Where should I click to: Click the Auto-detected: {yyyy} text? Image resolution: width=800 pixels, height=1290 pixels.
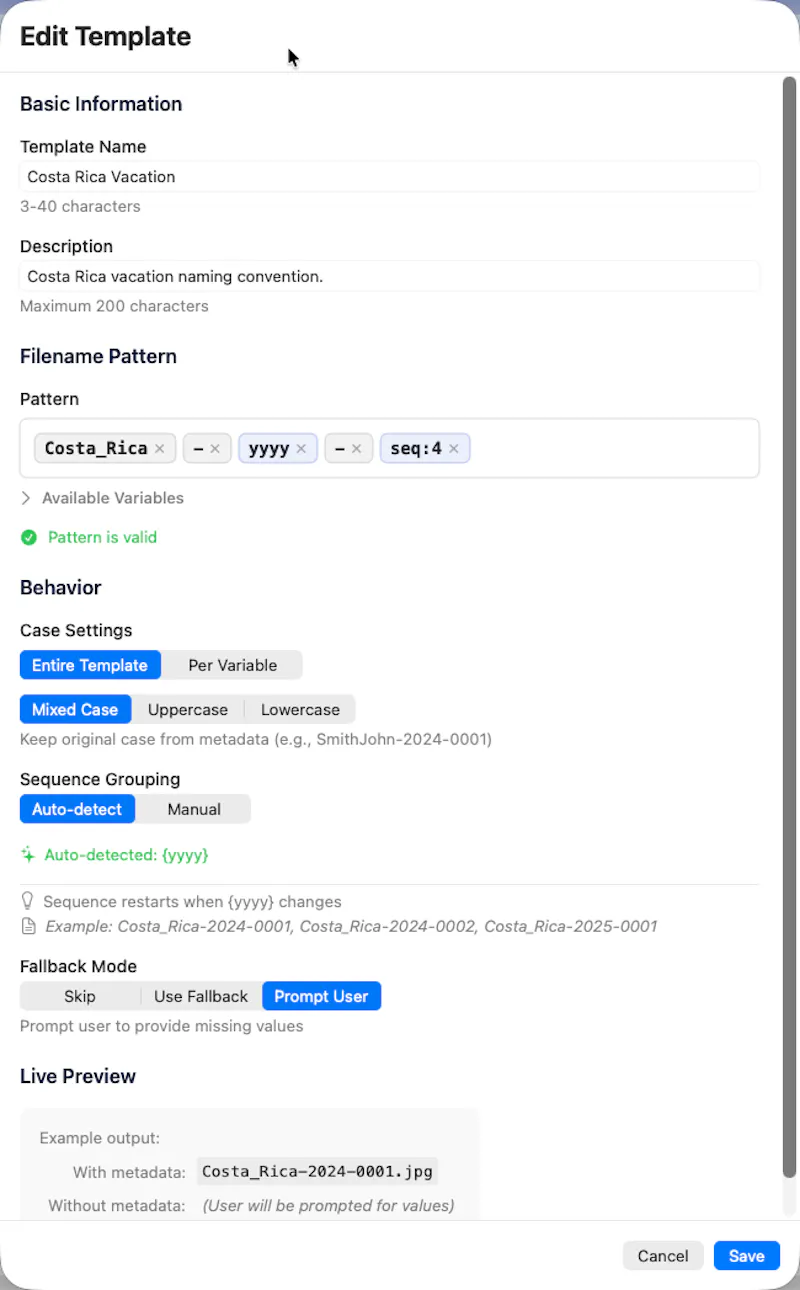point(126,855)
